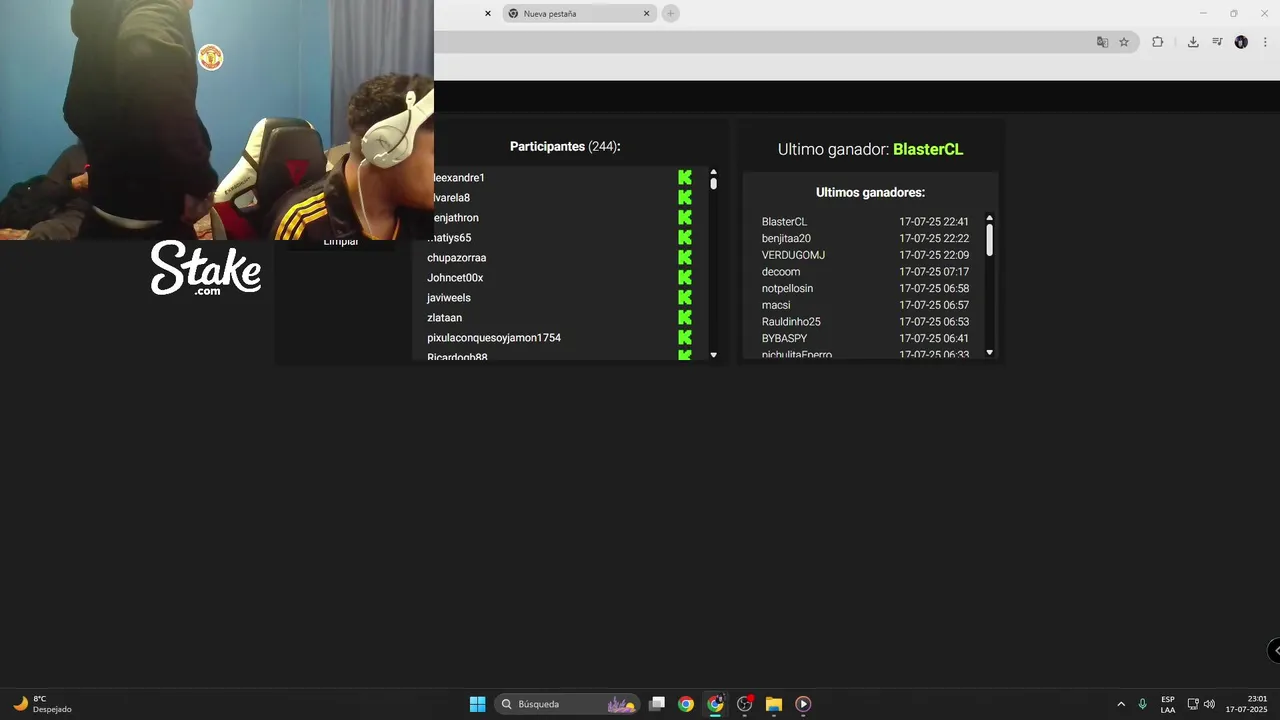The width and height of the screenshot is (1280, 720).
Task: Select macsi in winners list
Action: [776, 305]
